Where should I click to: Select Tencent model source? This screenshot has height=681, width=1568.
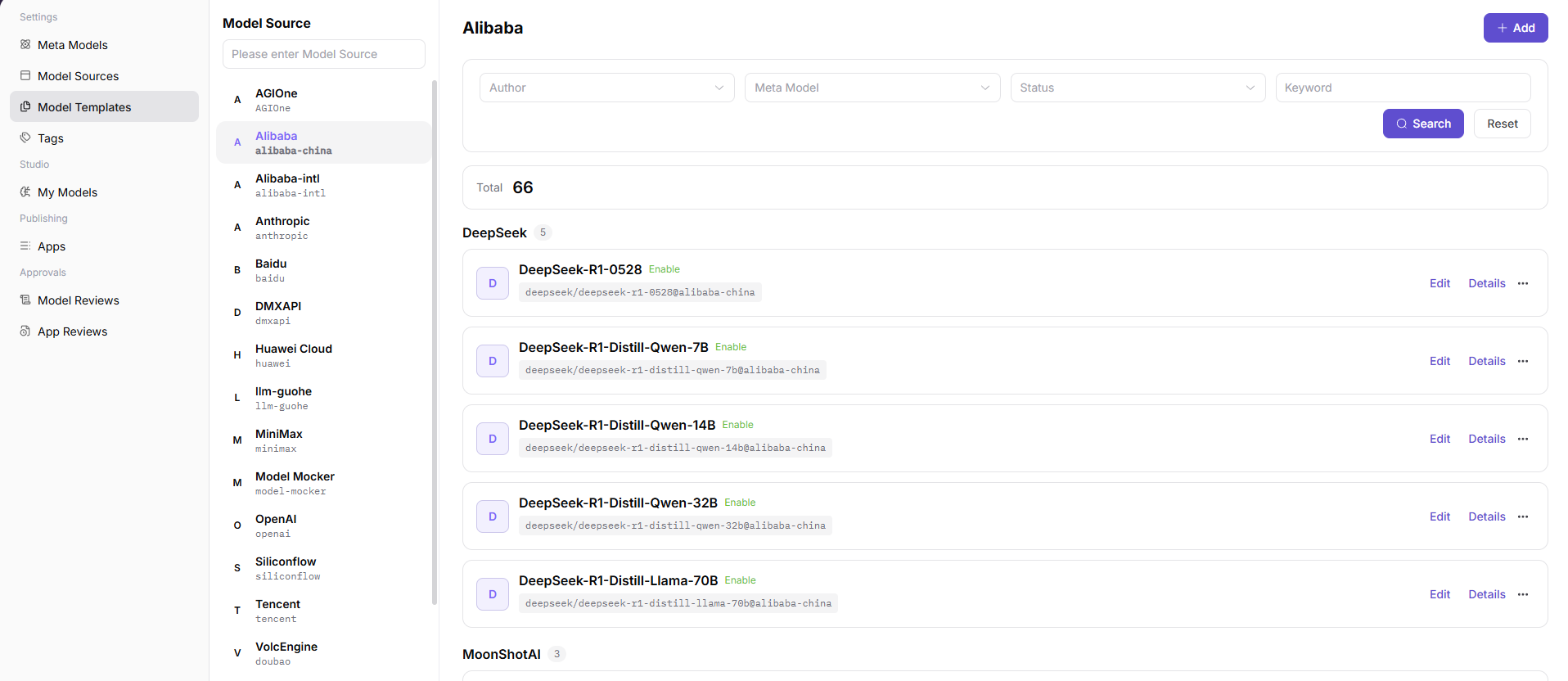click(323, 611)
